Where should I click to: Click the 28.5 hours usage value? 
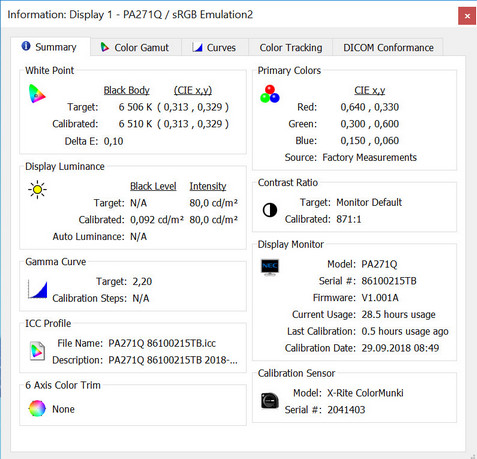pos(398,314)
